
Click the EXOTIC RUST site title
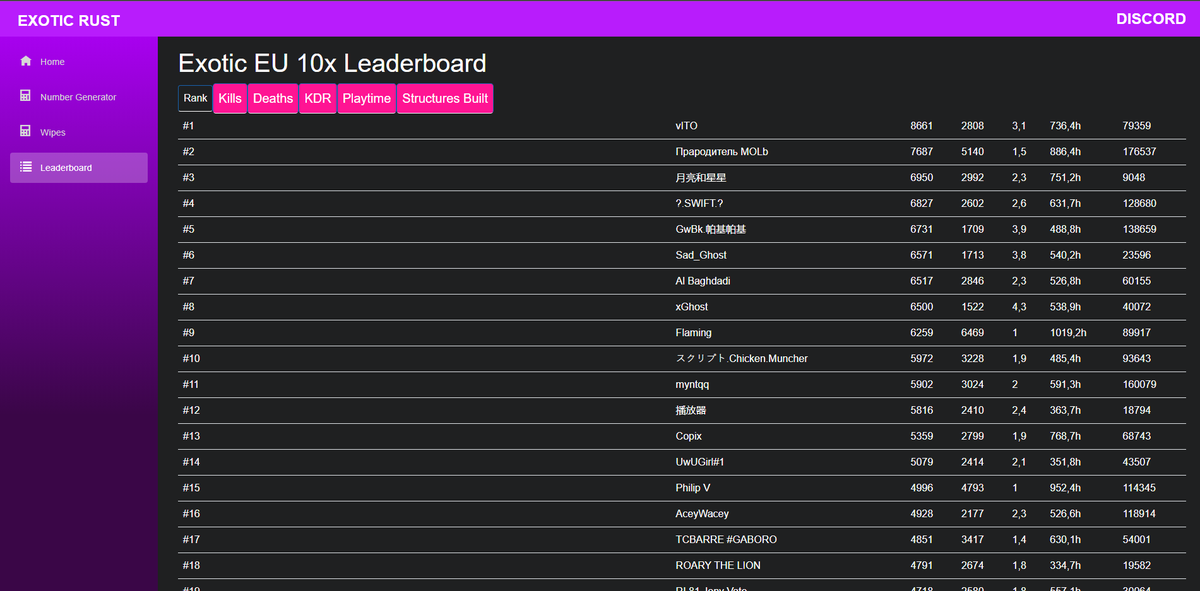click(x=69, y=20)
